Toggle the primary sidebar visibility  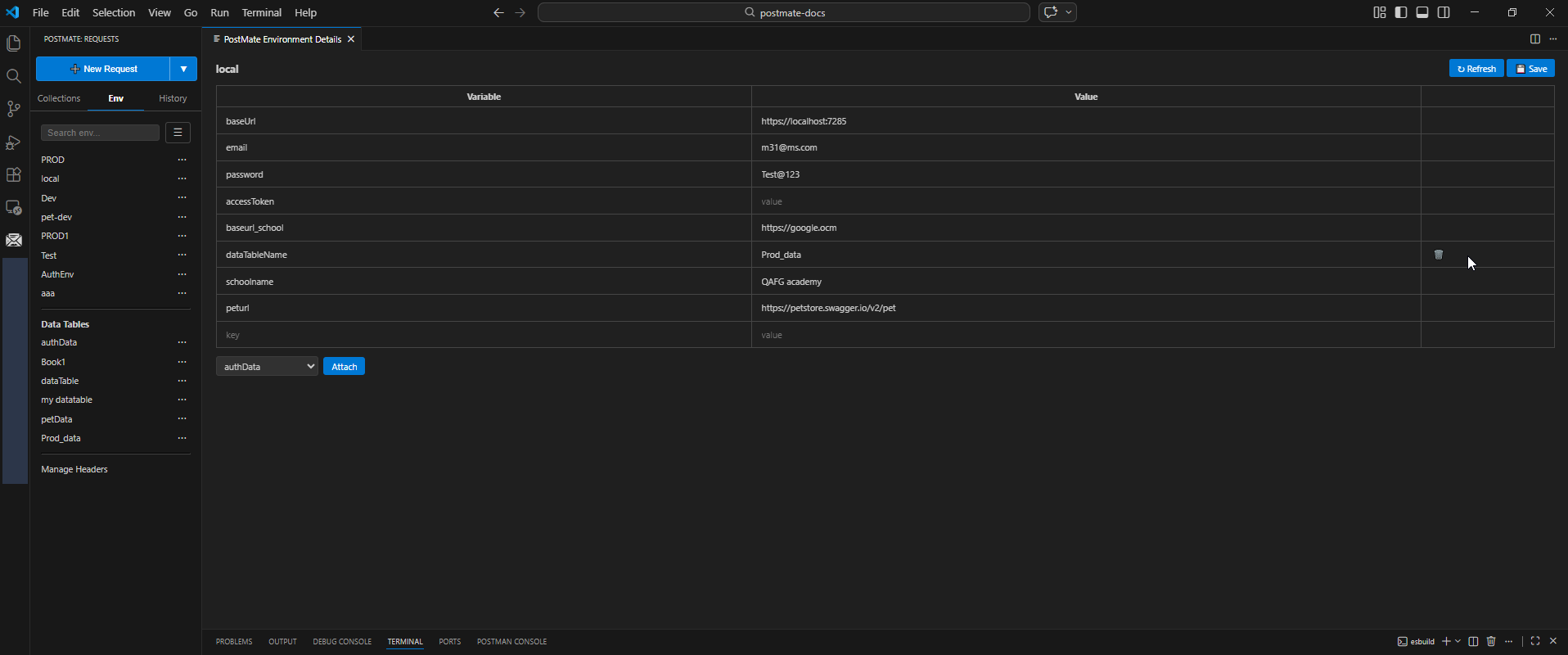tap(1401, 12)
